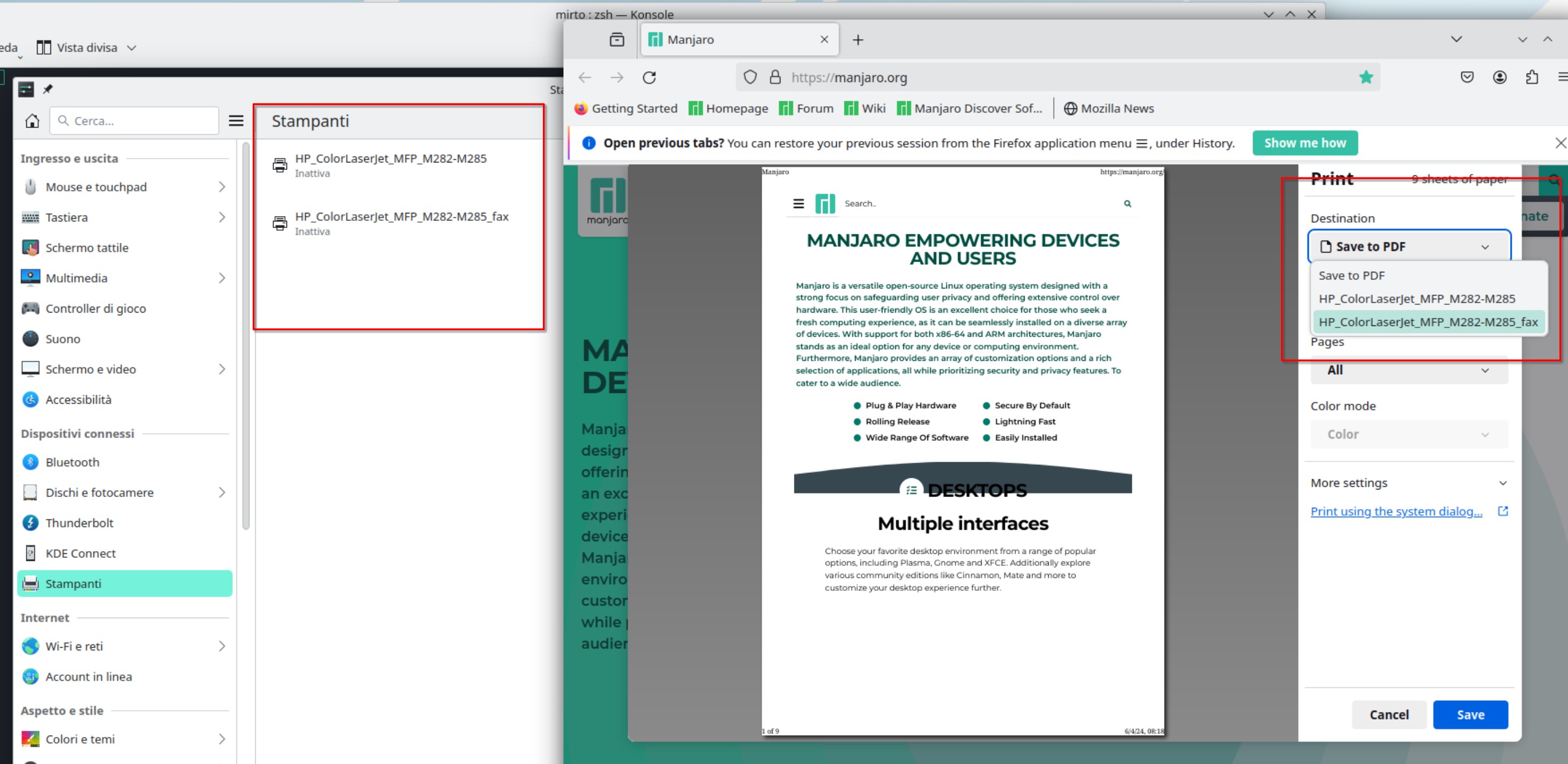Click Save in print dialog
This screenshot has height=764, width=1568.
1470,715
